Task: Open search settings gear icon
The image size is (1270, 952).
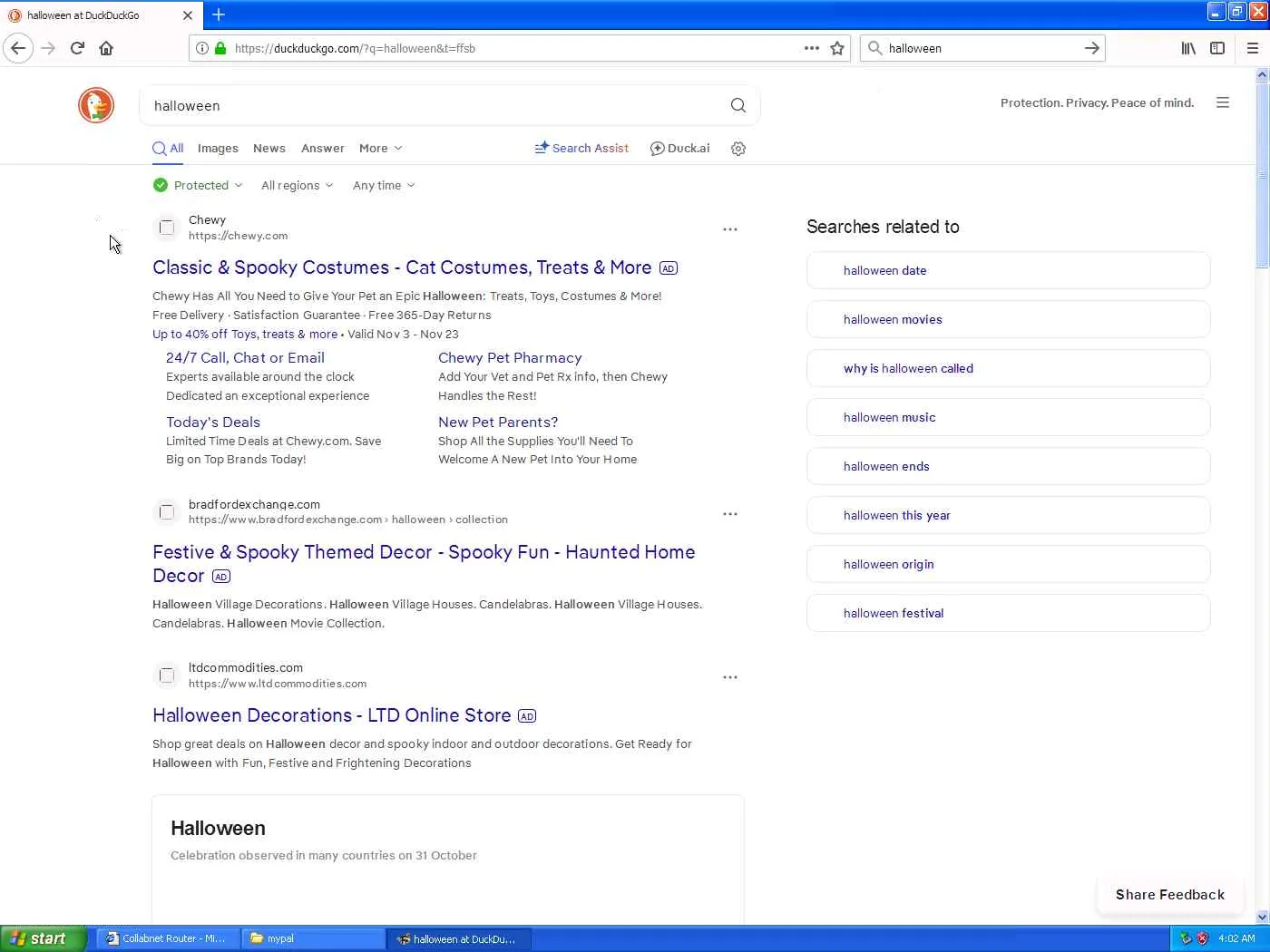Action: click(x=738, y=149)
